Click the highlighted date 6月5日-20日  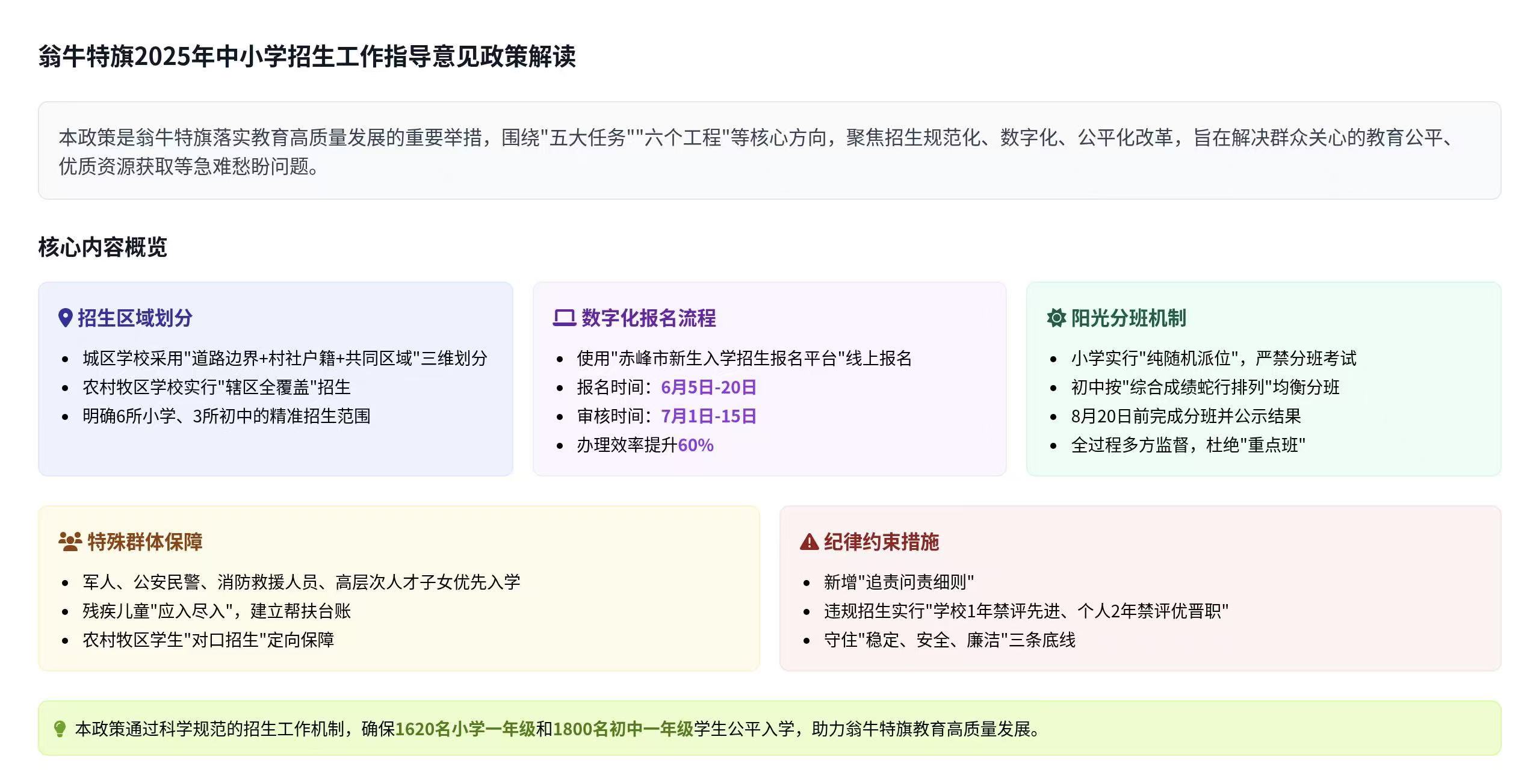point(708,387)
